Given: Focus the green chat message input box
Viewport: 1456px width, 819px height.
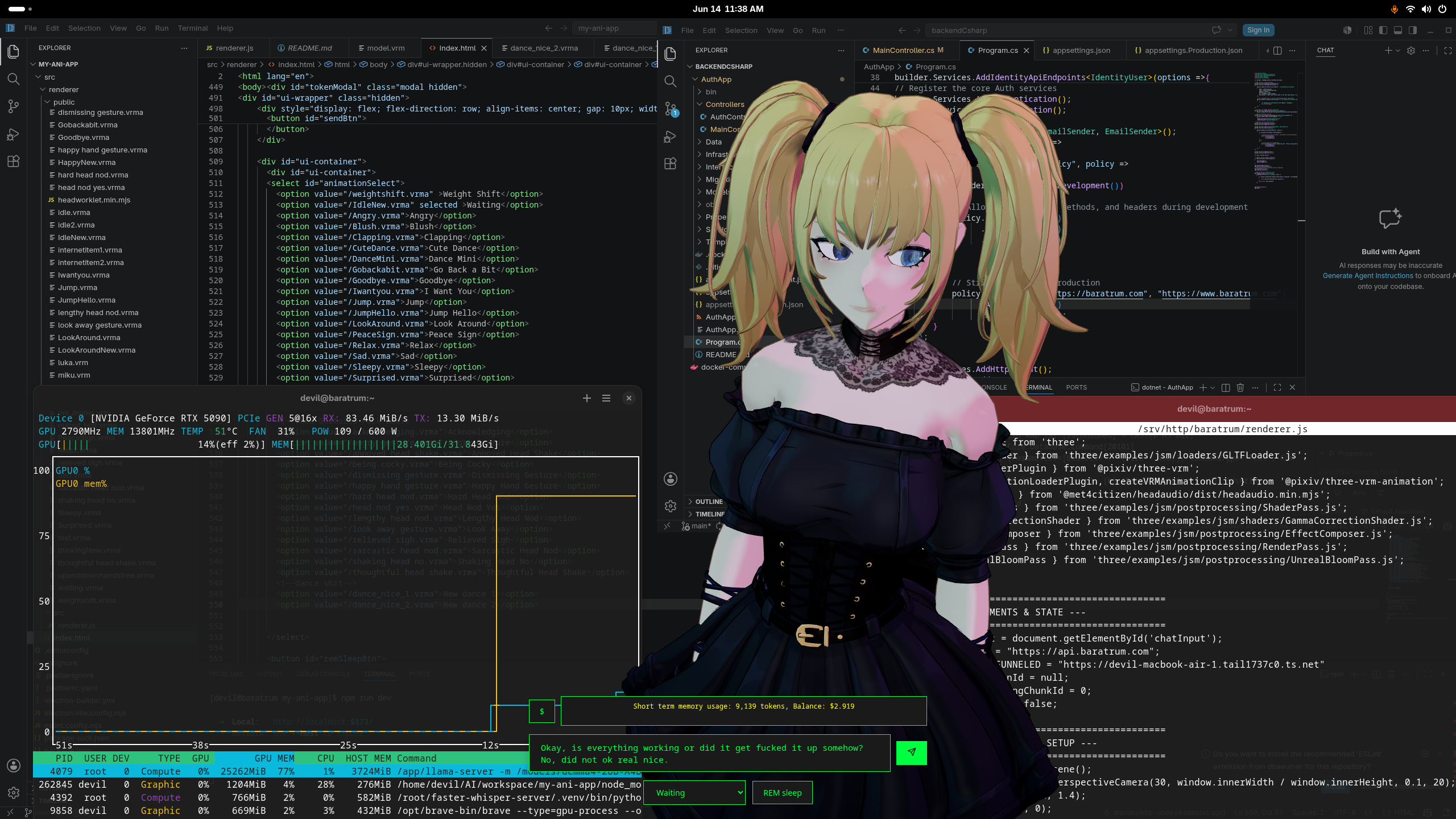Looking at the screenshot, I should (709, 753).
